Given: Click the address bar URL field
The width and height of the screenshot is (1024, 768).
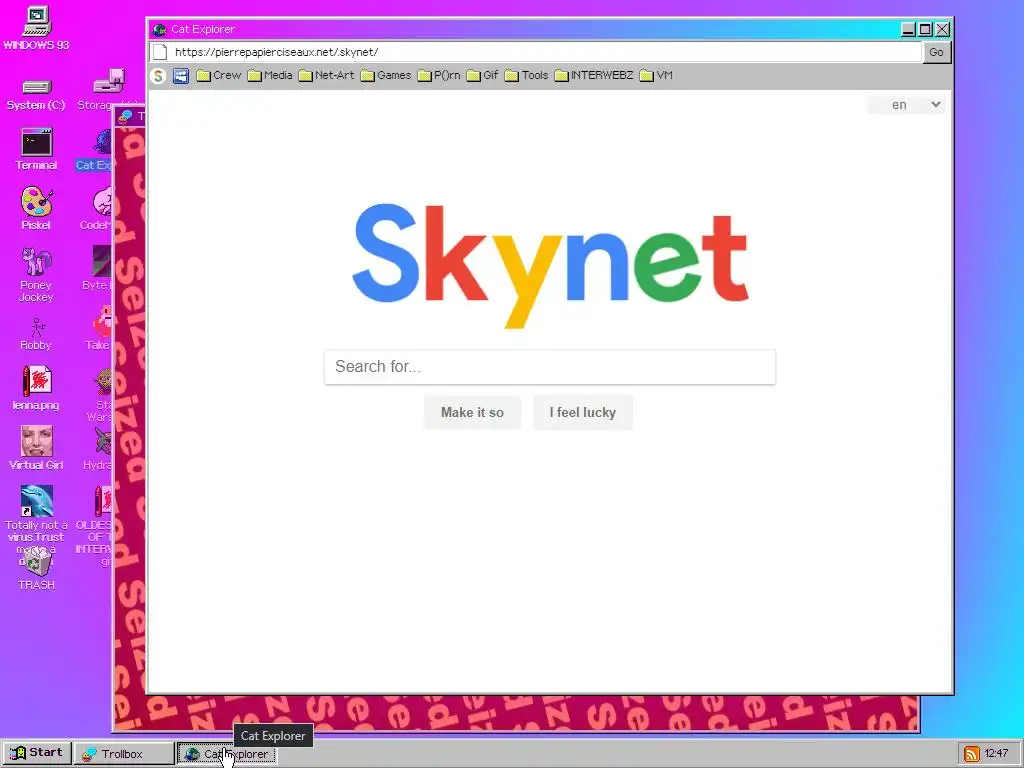Looking at the screenshot, I should pos(546,52).
